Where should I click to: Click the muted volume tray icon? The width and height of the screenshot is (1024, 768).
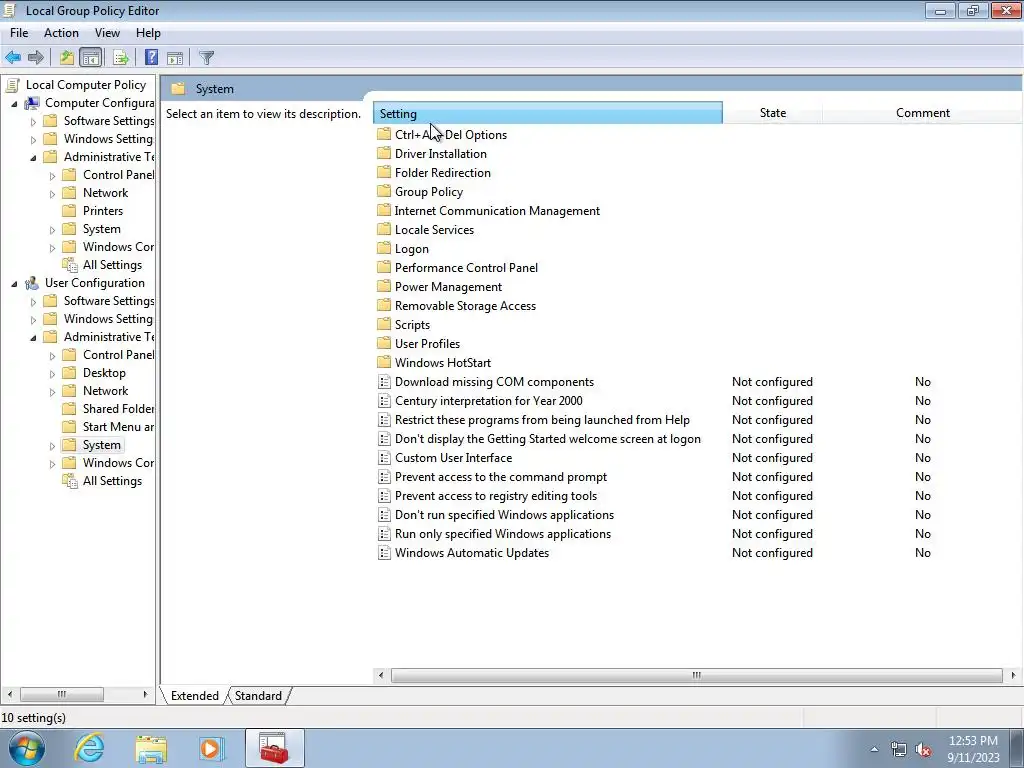tap(923, 750)
